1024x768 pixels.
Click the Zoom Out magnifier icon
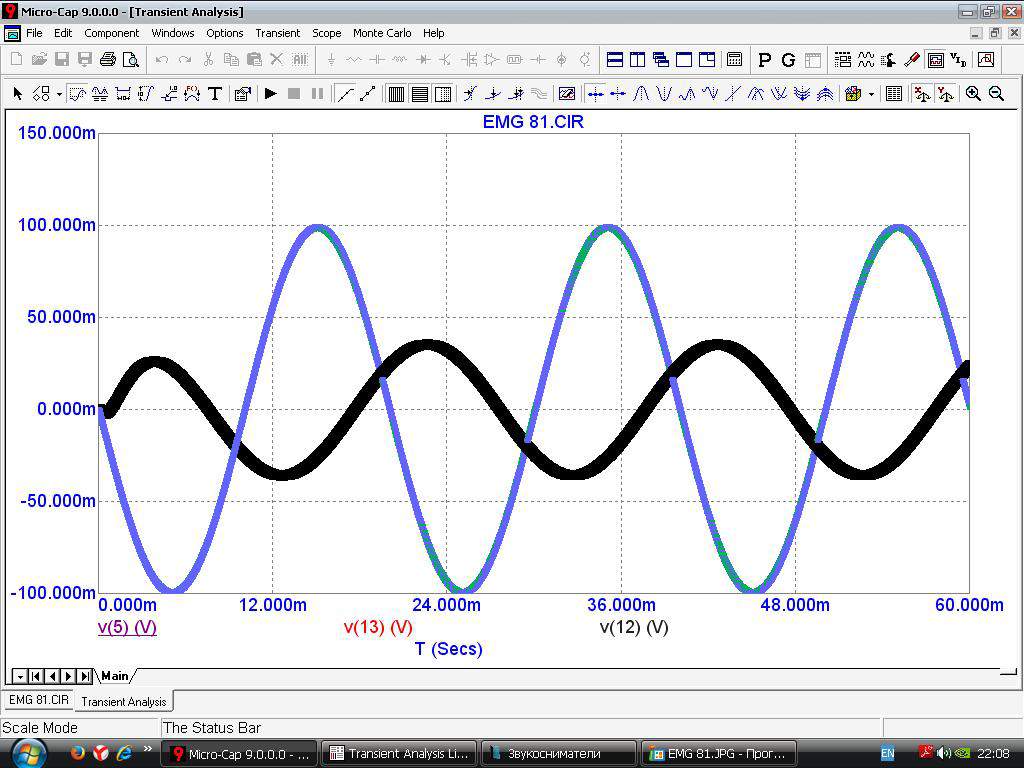996,94
